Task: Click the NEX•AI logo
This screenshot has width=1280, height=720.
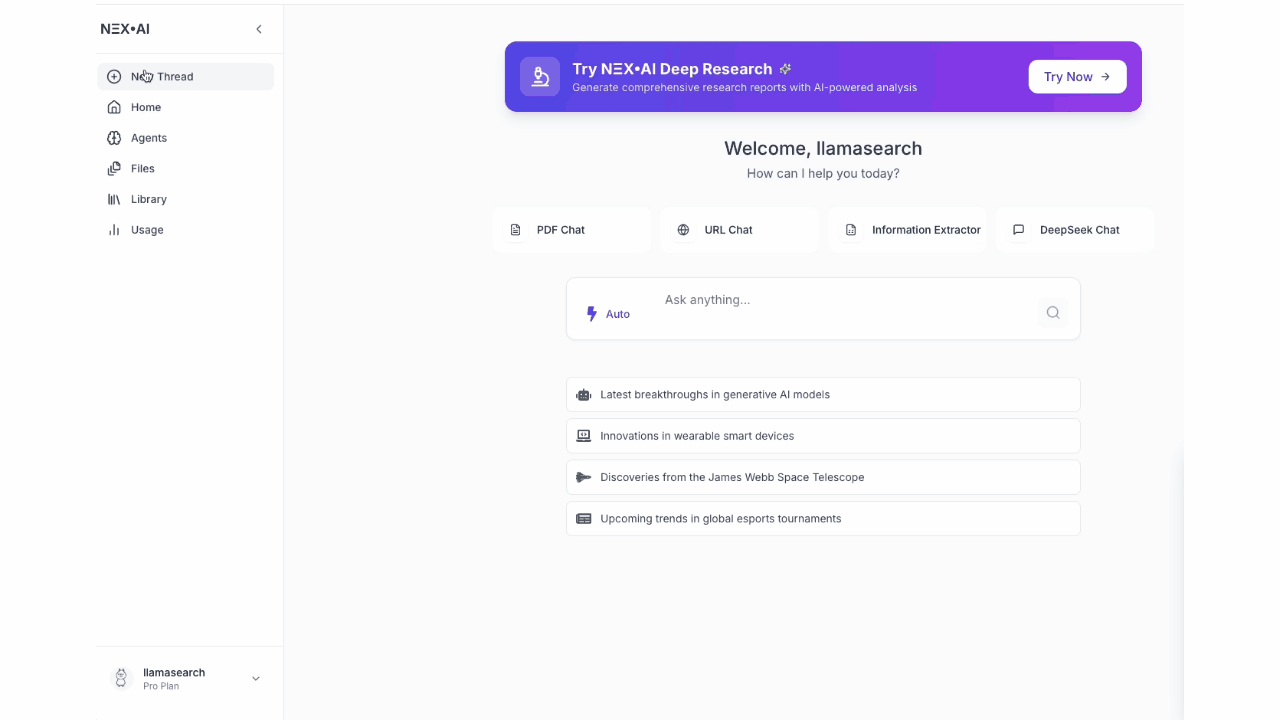Action: tap(125, 29)
